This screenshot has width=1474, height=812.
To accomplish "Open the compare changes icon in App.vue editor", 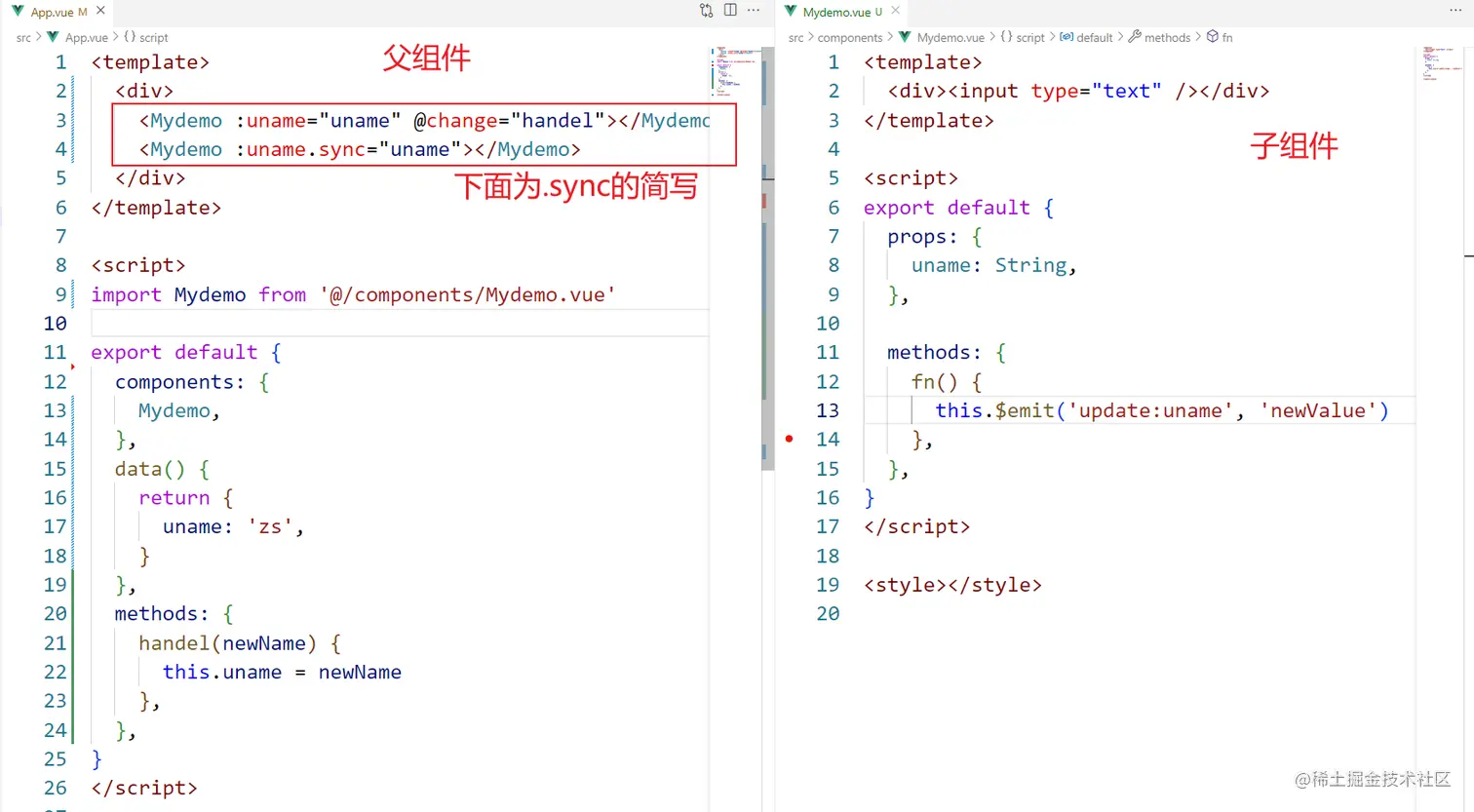I will [x=707, y=11].
